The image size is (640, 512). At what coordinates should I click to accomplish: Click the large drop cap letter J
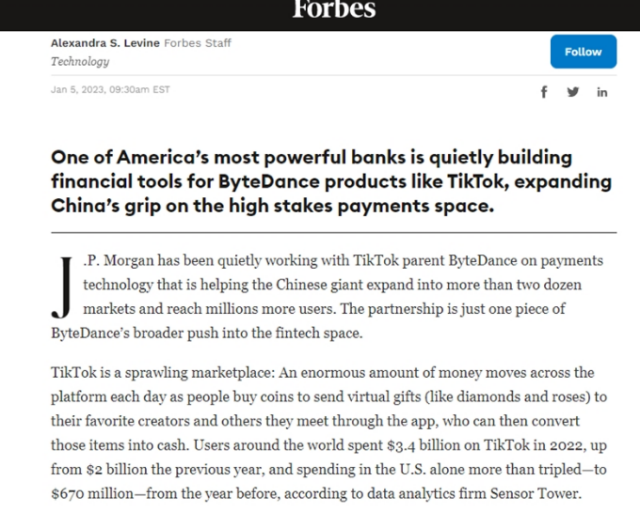click(x=62, y=287)
